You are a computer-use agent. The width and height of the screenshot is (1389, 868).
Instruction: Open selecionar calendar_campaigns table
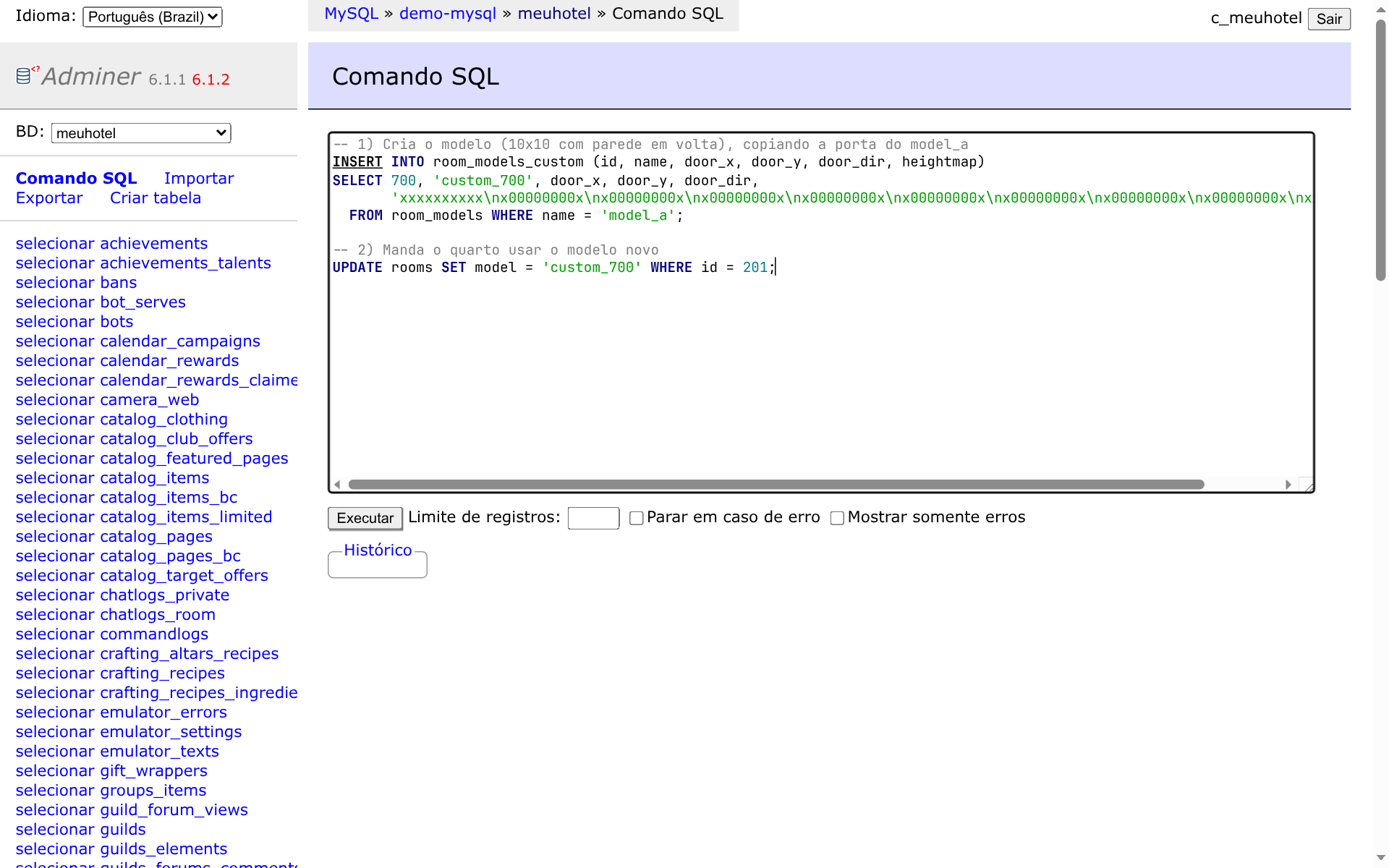click(138, 341)
